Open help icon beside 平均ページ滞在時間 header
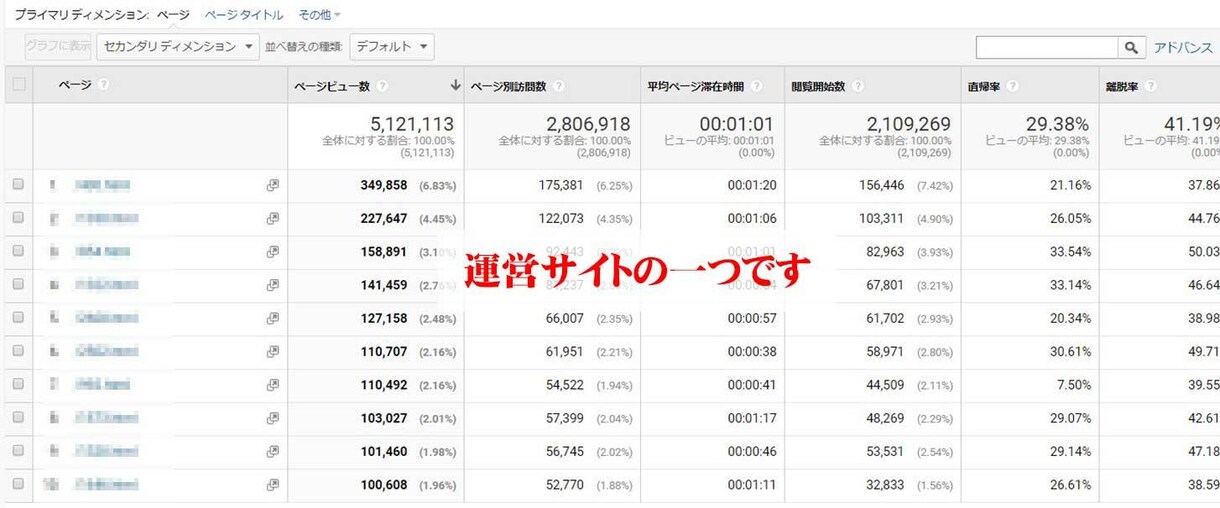The image size is (1220, 508). click(x=757, y=86)
